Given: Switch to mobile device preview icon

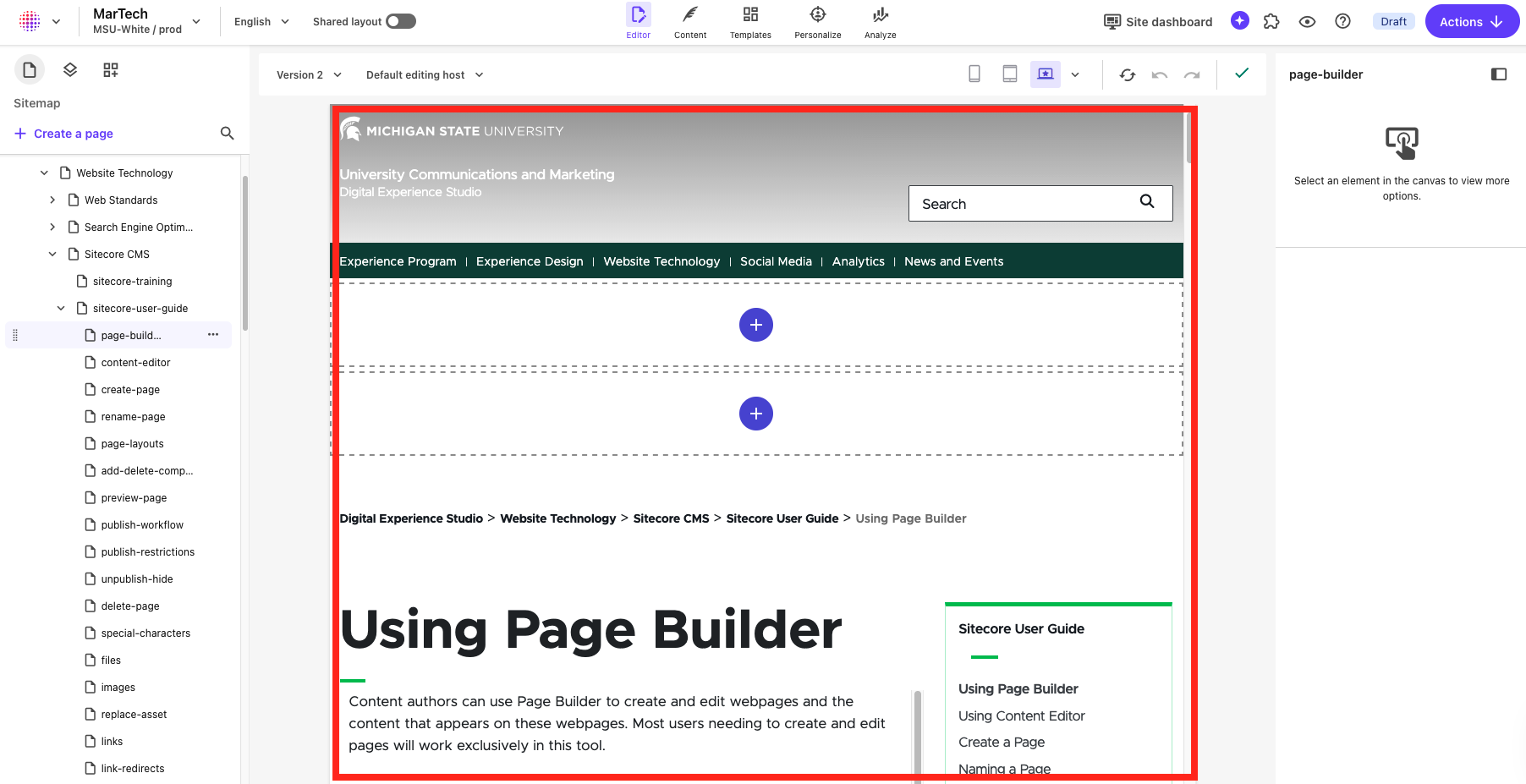Looking at the screenshot, I should 974,74.
